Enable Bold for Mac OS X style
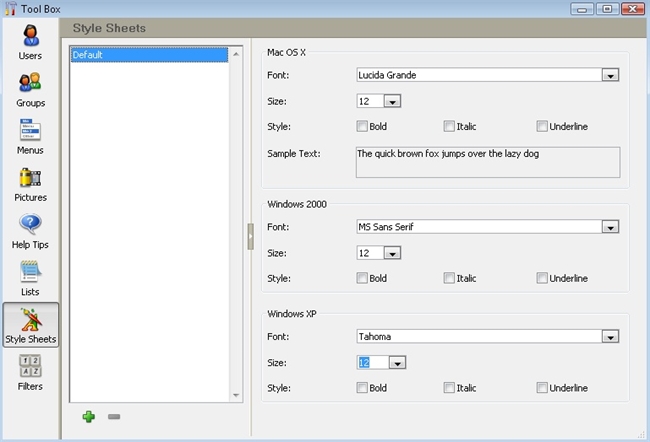This screenshot has width=650, height=442. click(362, 126)
